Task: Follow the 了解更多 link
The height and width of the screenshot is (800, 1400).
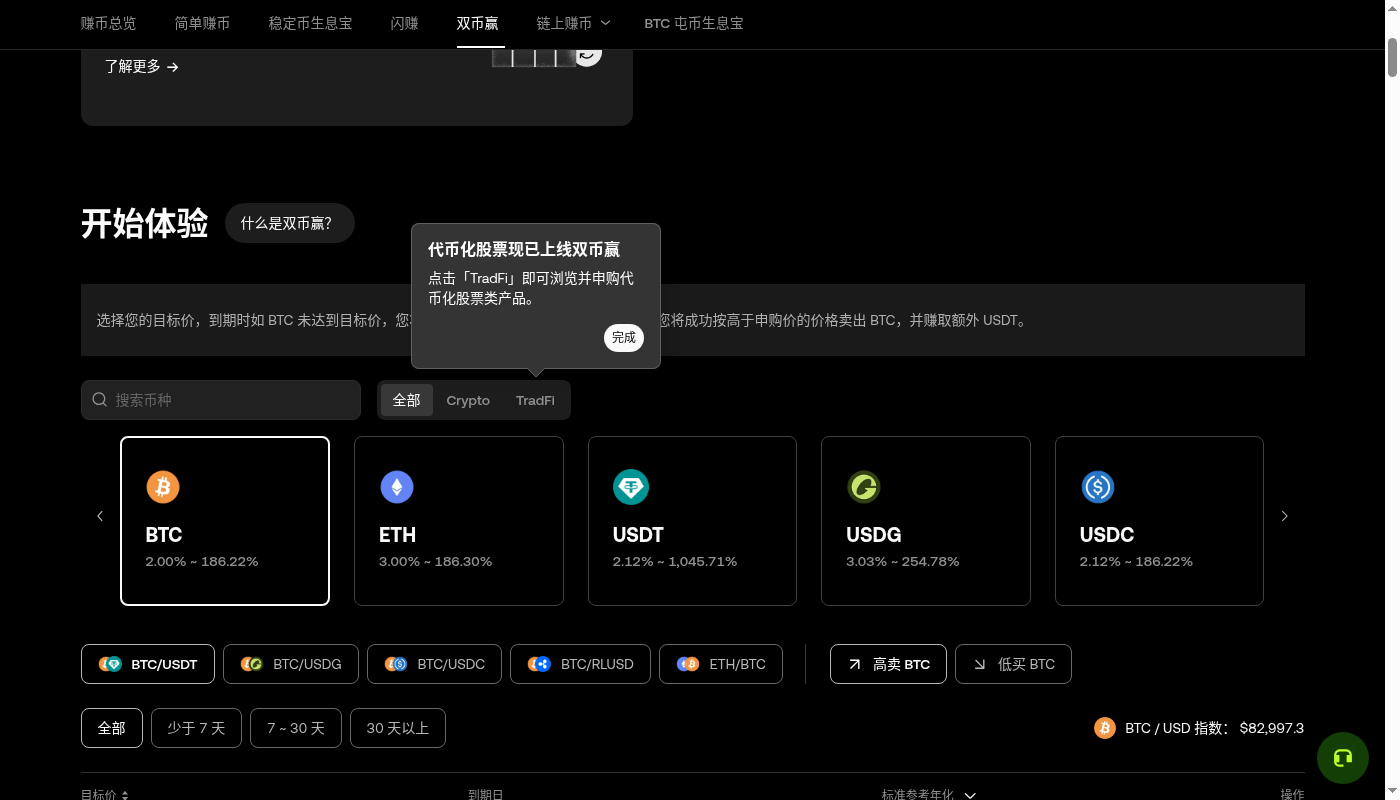Action: point(142,67)
